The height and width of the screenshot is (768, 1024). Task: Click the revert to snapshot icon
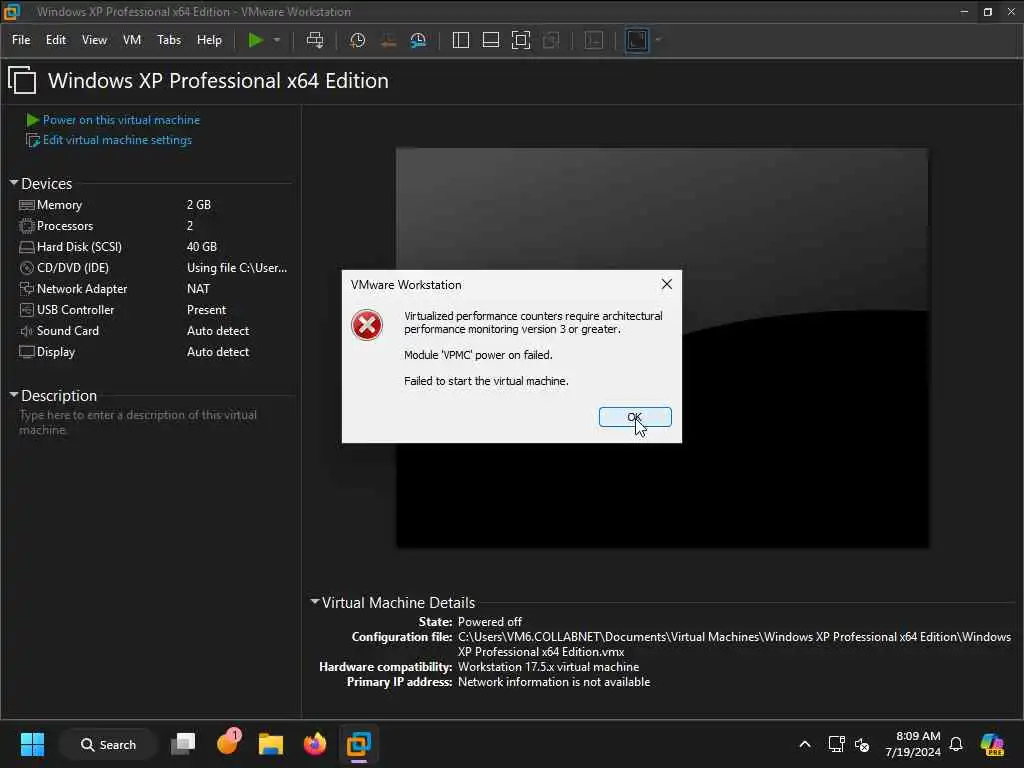pos(388,40)
